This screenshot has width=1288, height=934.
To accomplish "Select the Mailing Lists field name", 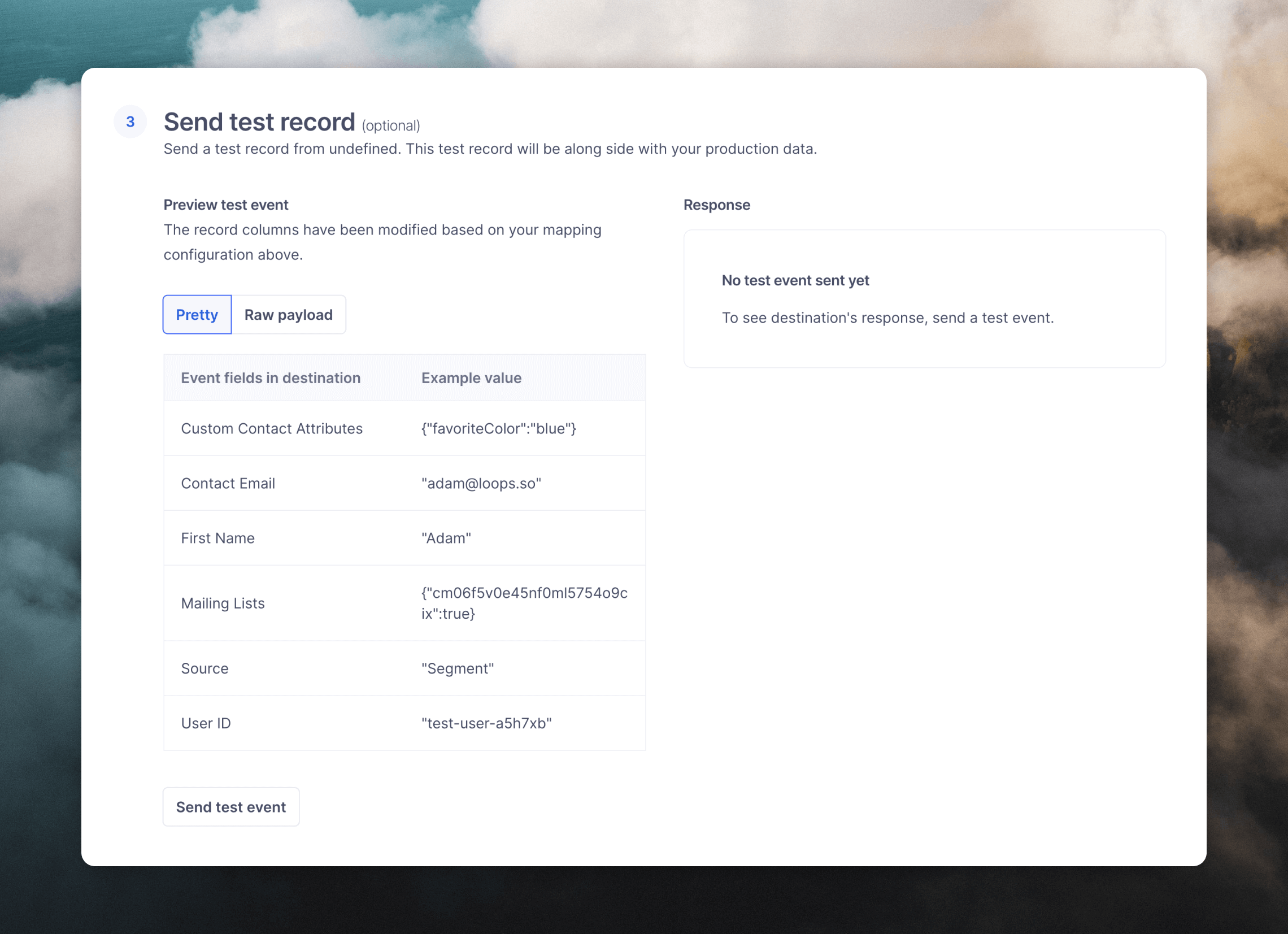I will coord(223,603).
